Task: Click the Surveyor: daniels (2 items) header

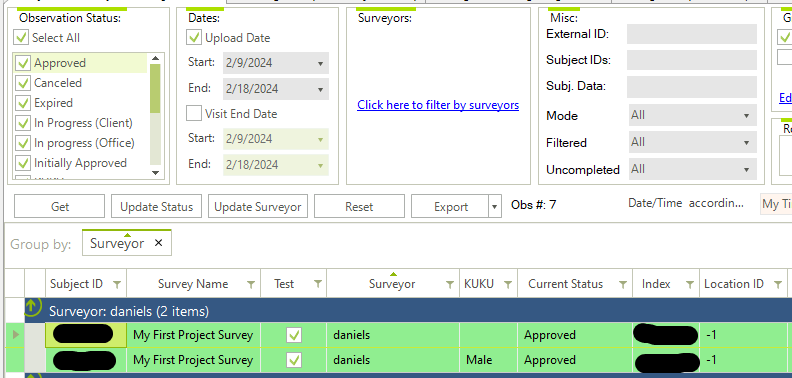Action: [129, 311]
